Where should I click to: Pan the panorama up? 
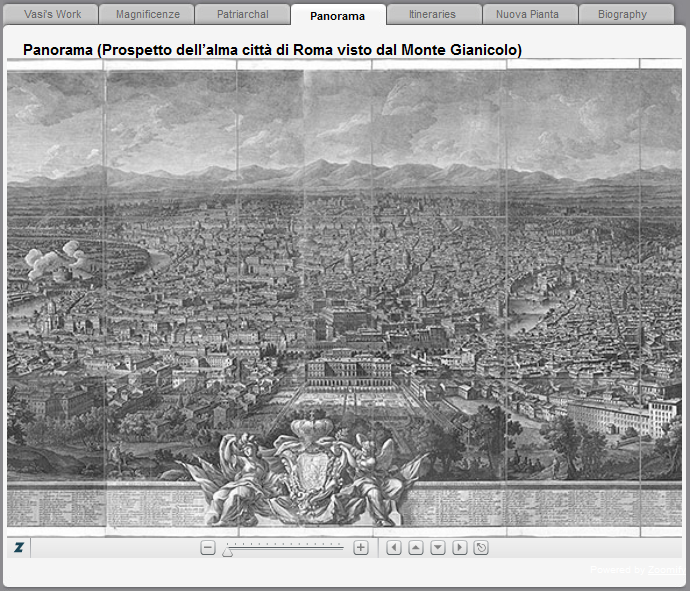pyautogui.click(x=416, y=548)
